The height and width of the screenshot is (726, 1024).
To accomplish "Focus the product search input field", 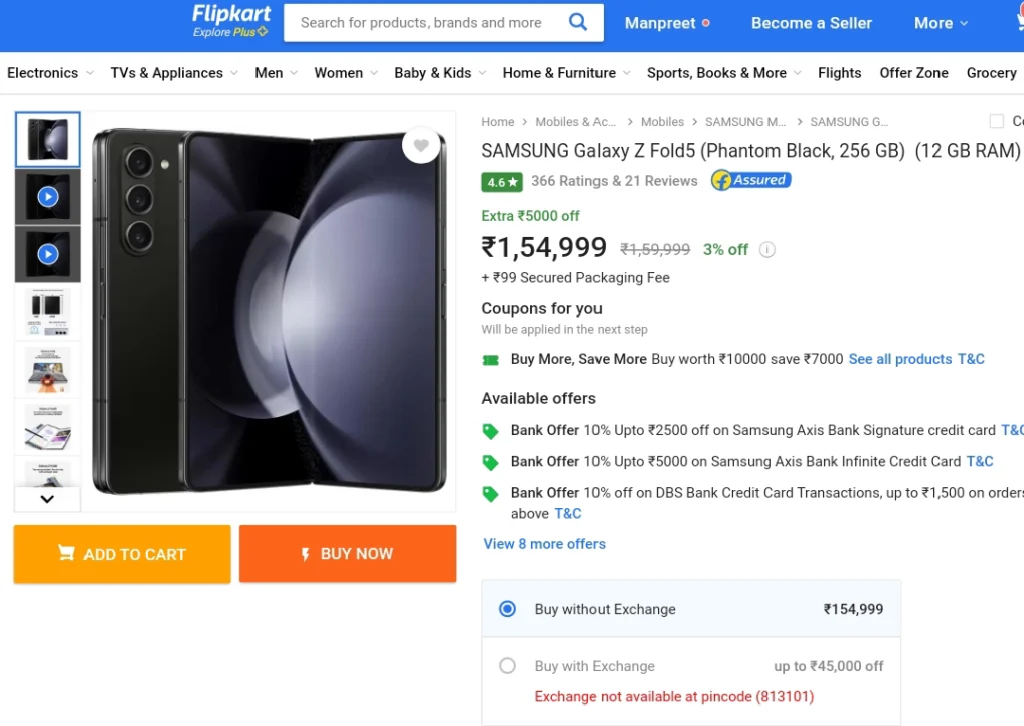I will (x=424, y=23).
